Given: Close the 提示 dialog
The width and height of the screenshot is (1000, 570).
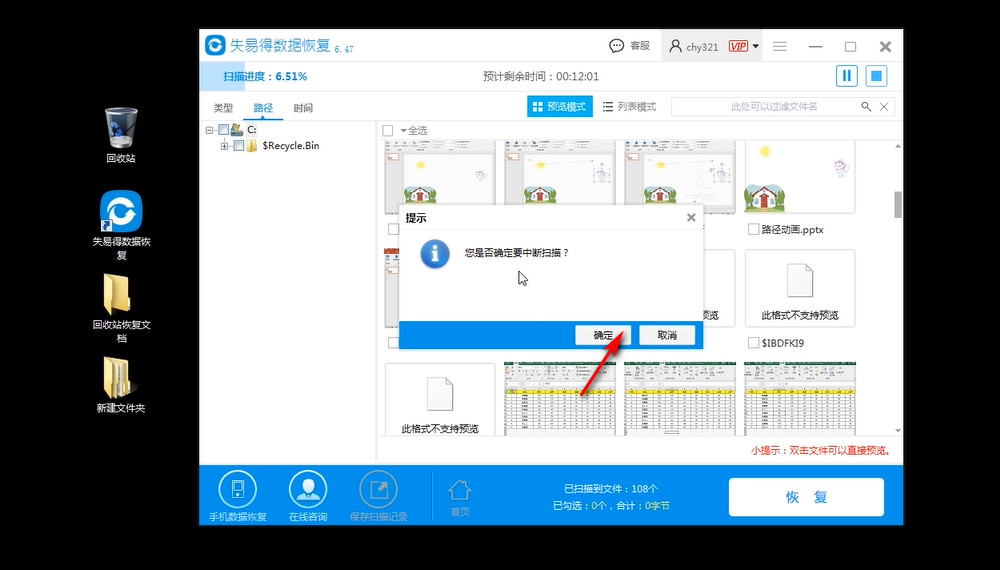Looking at the screenshot, I should point(691,217).
